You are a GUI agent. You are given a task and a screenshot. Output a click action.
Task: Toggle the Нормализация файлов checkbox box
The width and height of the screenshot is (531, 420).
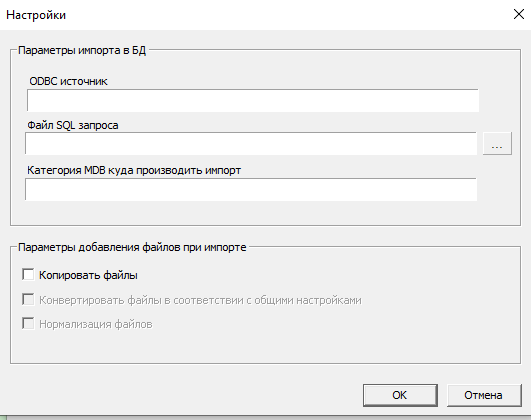(x=28, y=323)
